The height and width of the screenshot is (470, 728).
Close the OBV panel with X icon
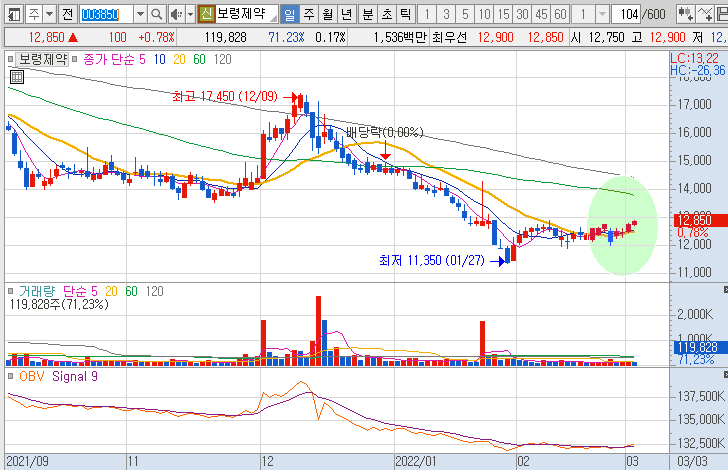pos(725,374)
